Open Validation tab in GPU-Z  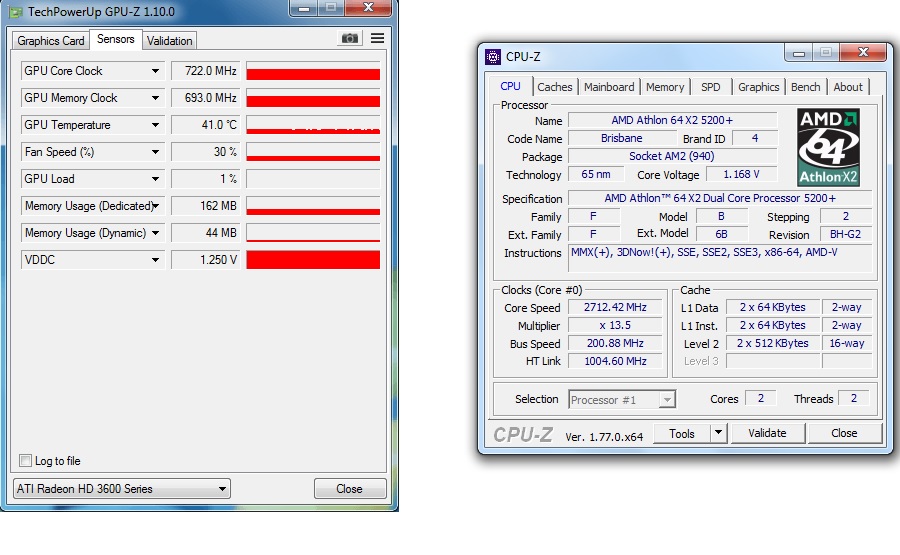click(x=169, y=41)
